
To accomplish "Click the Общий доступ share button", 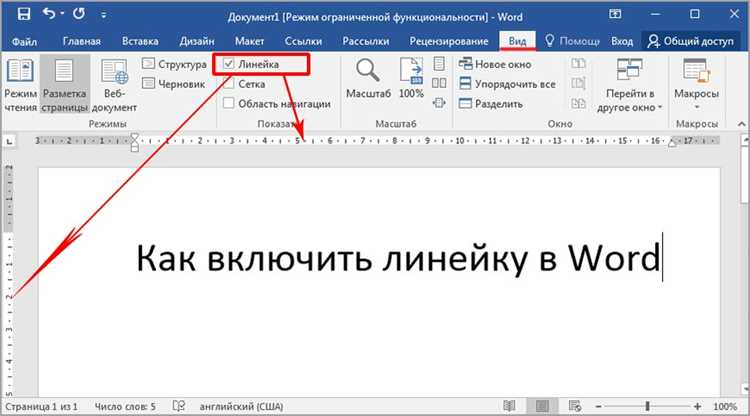I will (690, 41).
